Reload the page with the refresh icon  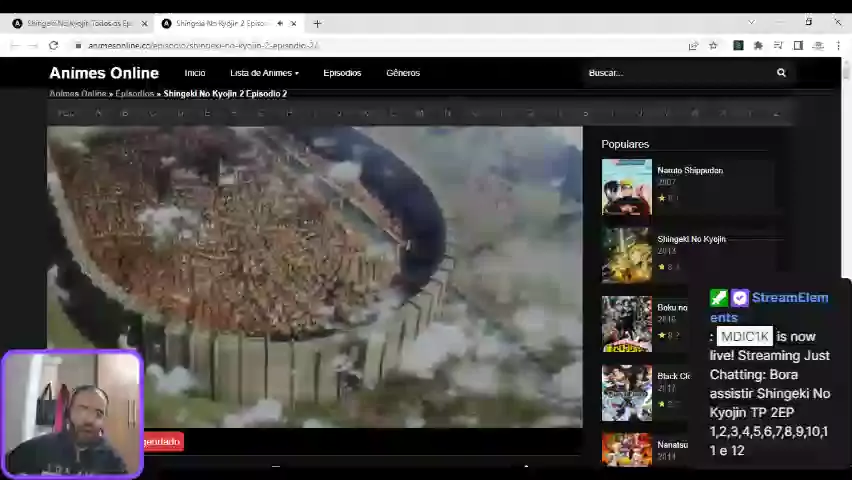(53, 45)
